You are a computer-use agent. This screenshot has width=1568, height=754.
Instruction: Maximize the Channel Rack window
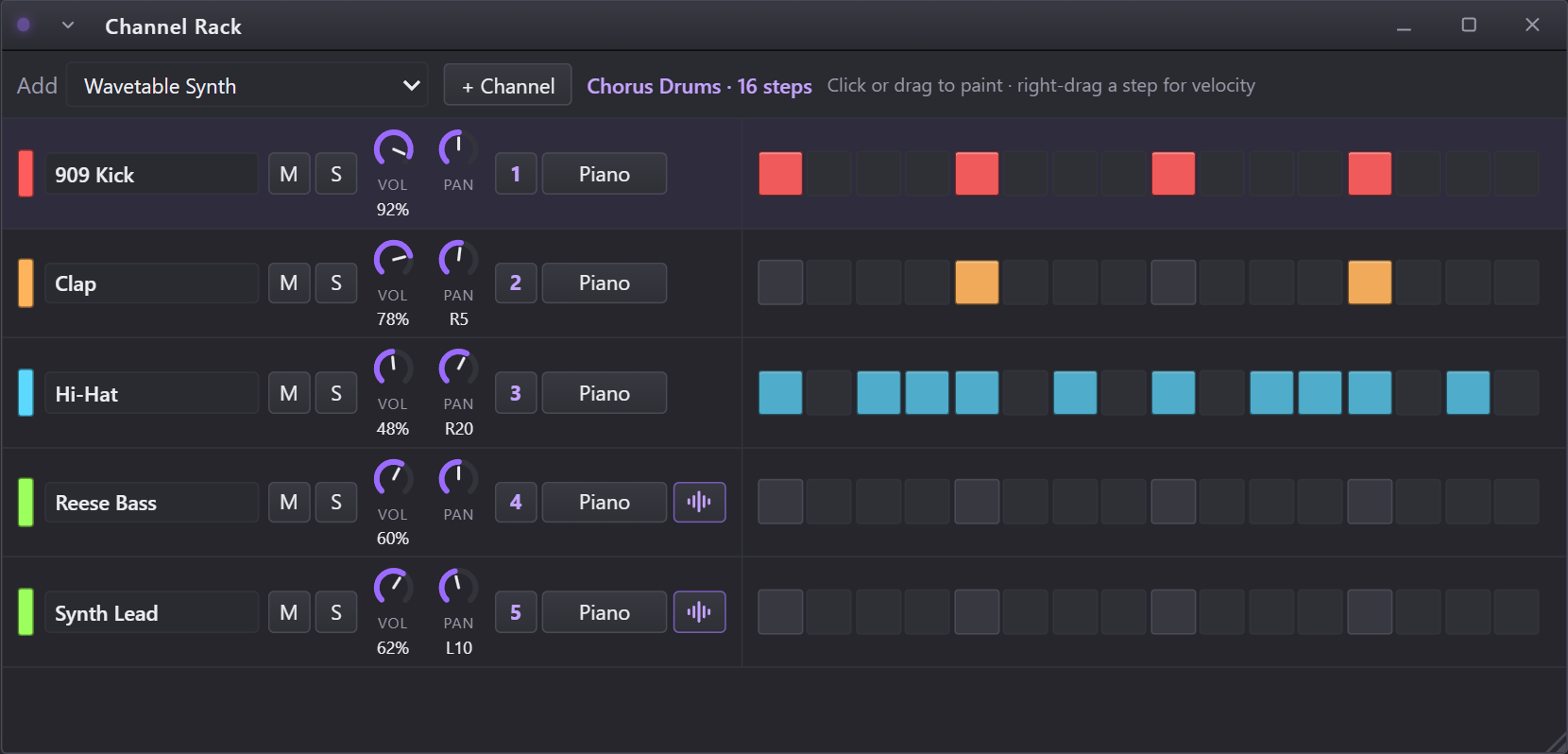point(1469,25)
